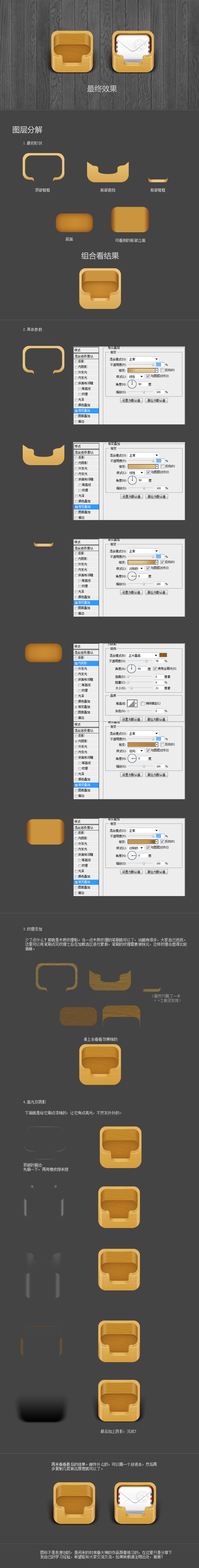Click 设置为默认值 in the front facade gradient dialog
This screenshot has width=199, height=1568.
(x=131, y=872)
